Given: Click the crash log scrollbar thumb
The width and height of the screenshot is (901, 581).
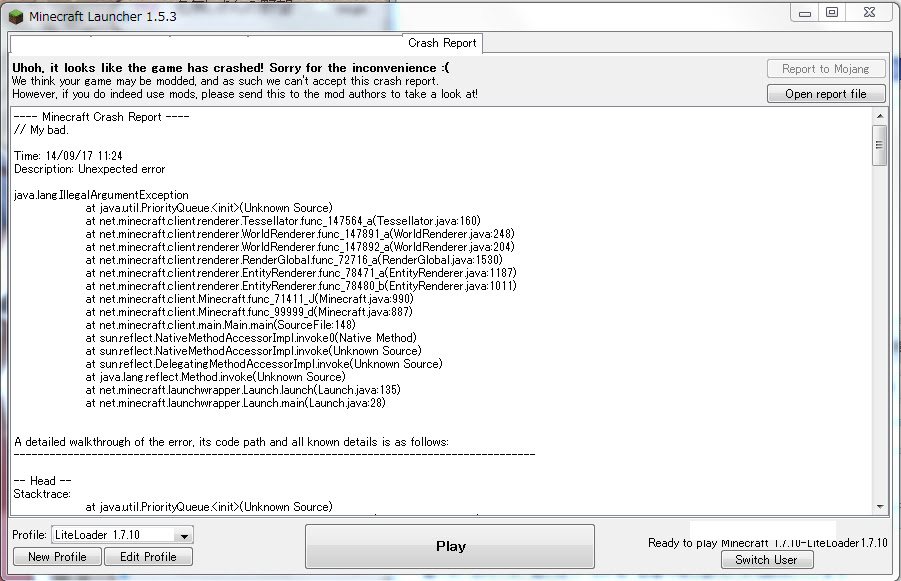Looking at the screenshot, I should 879,145.
